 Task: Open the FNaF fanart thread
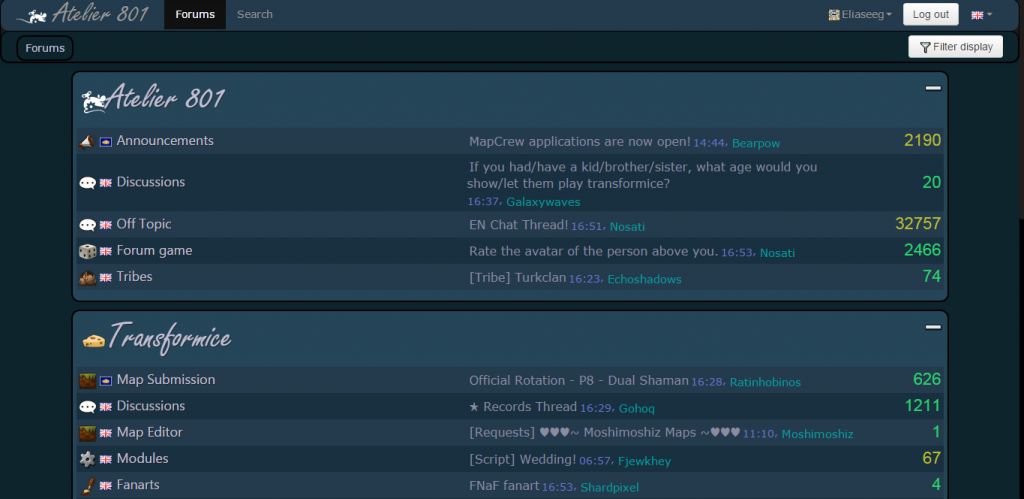(504, 486)
